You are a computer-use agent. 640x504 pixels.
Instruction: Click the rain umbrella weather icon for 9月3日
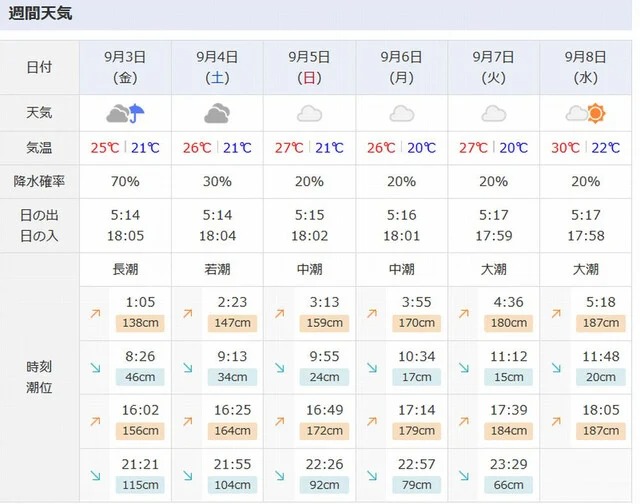pyautogui.click(x=126, y=113)
